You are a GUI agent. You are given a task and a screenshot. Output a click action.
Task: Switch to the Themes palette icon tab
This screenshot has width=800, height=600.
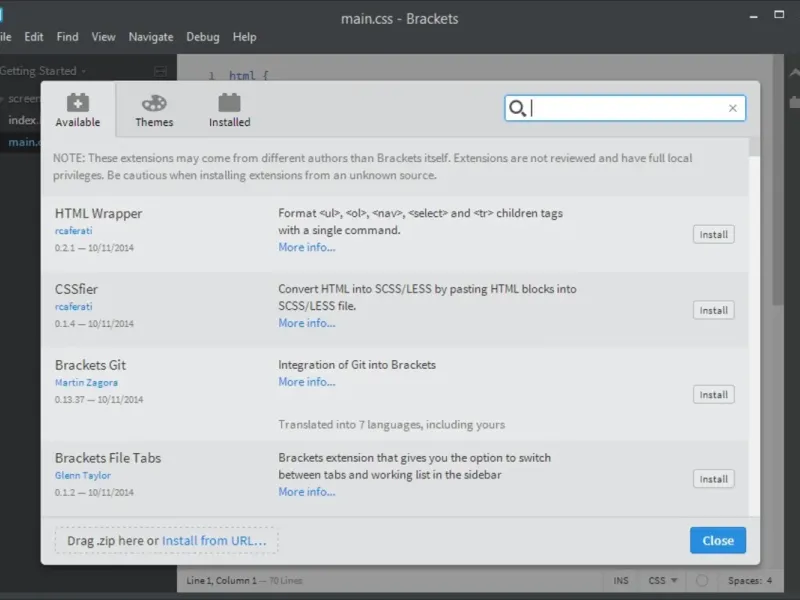coord(154,103)
